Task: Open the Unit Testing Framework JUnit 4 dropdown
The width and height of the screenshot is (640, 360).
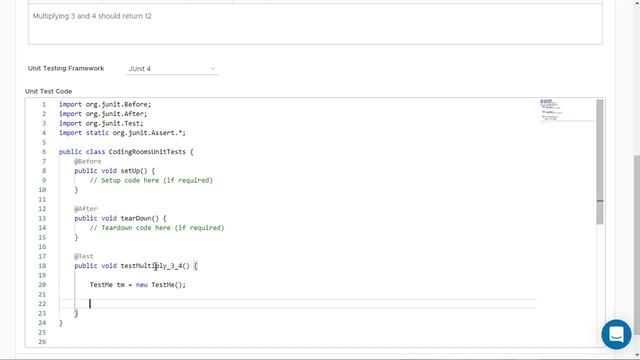Action: pos(172,69)
